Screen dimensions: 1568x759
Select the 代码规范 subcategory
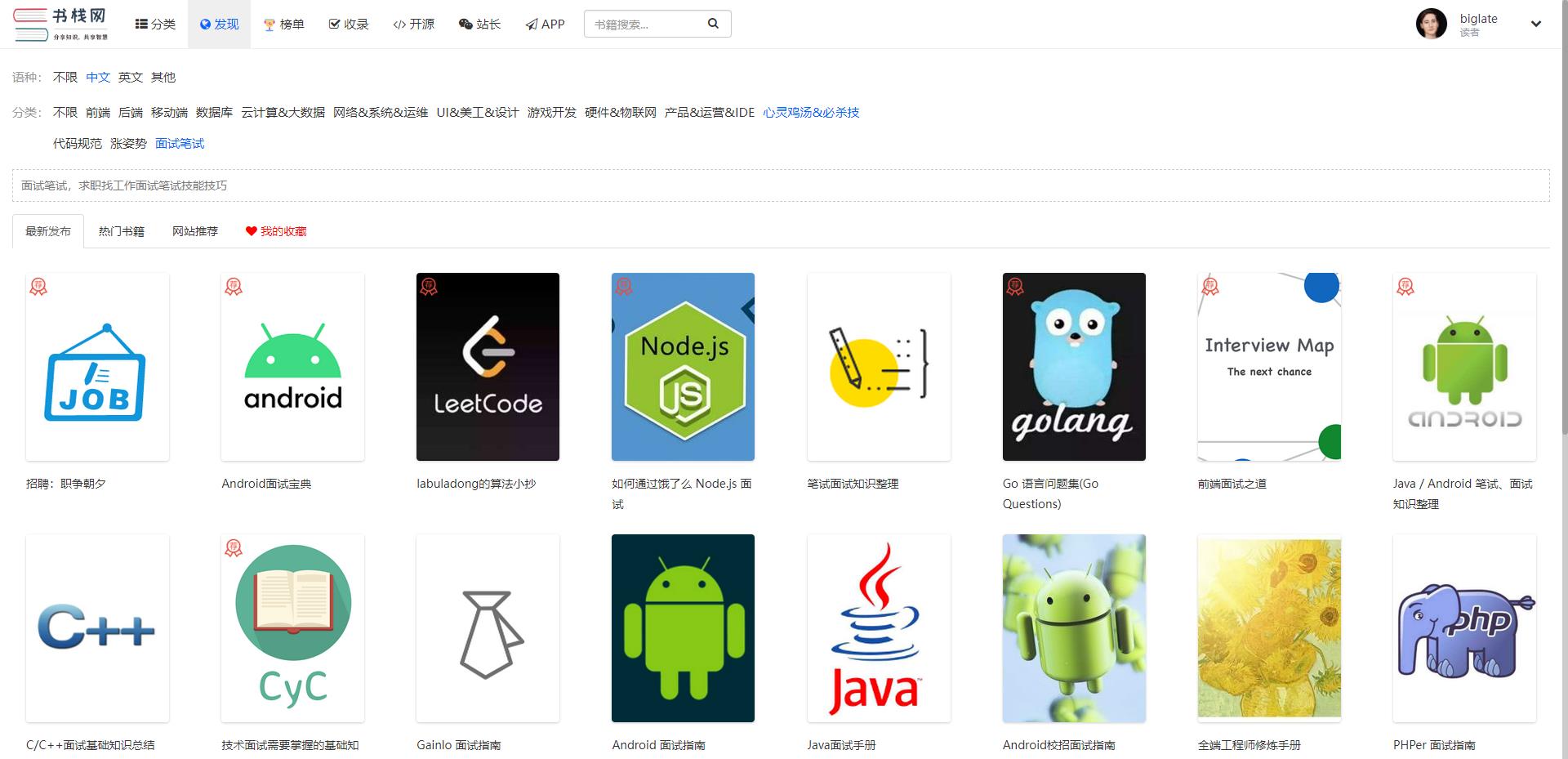(78, 144)
